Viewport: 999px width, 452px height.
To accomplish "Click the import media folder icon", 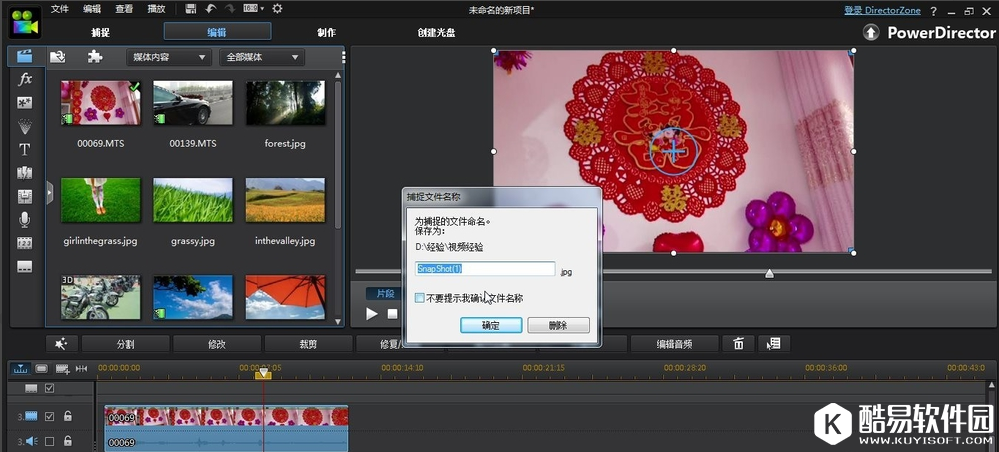I will (x=58, y=57).
